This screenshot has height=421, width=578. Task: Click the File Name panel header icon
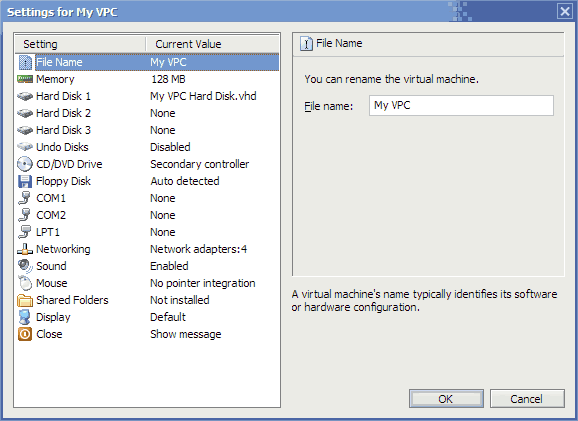(306, 44)
